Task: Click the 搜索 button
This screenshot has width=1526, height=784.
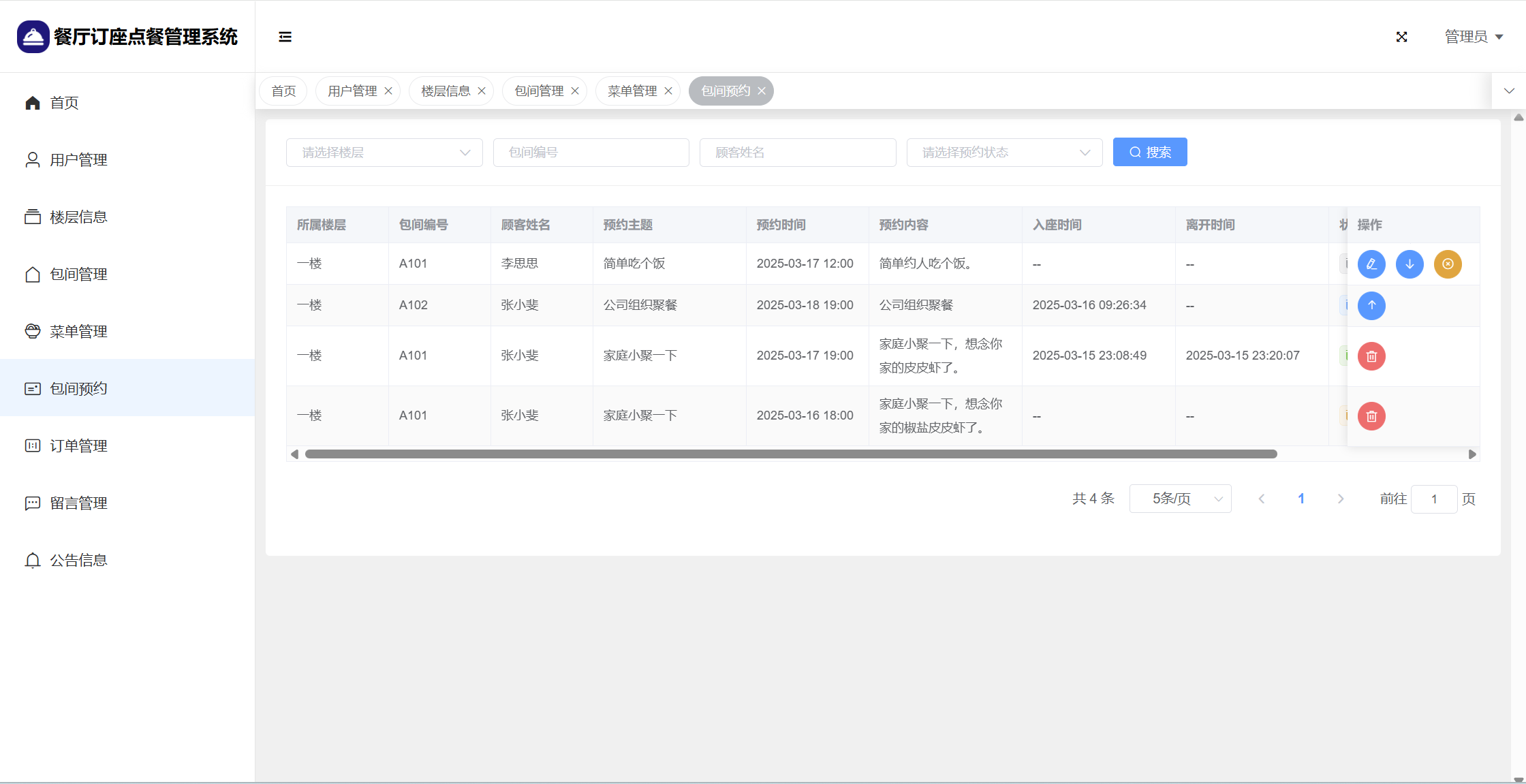Action: (x=1149, y=153)
